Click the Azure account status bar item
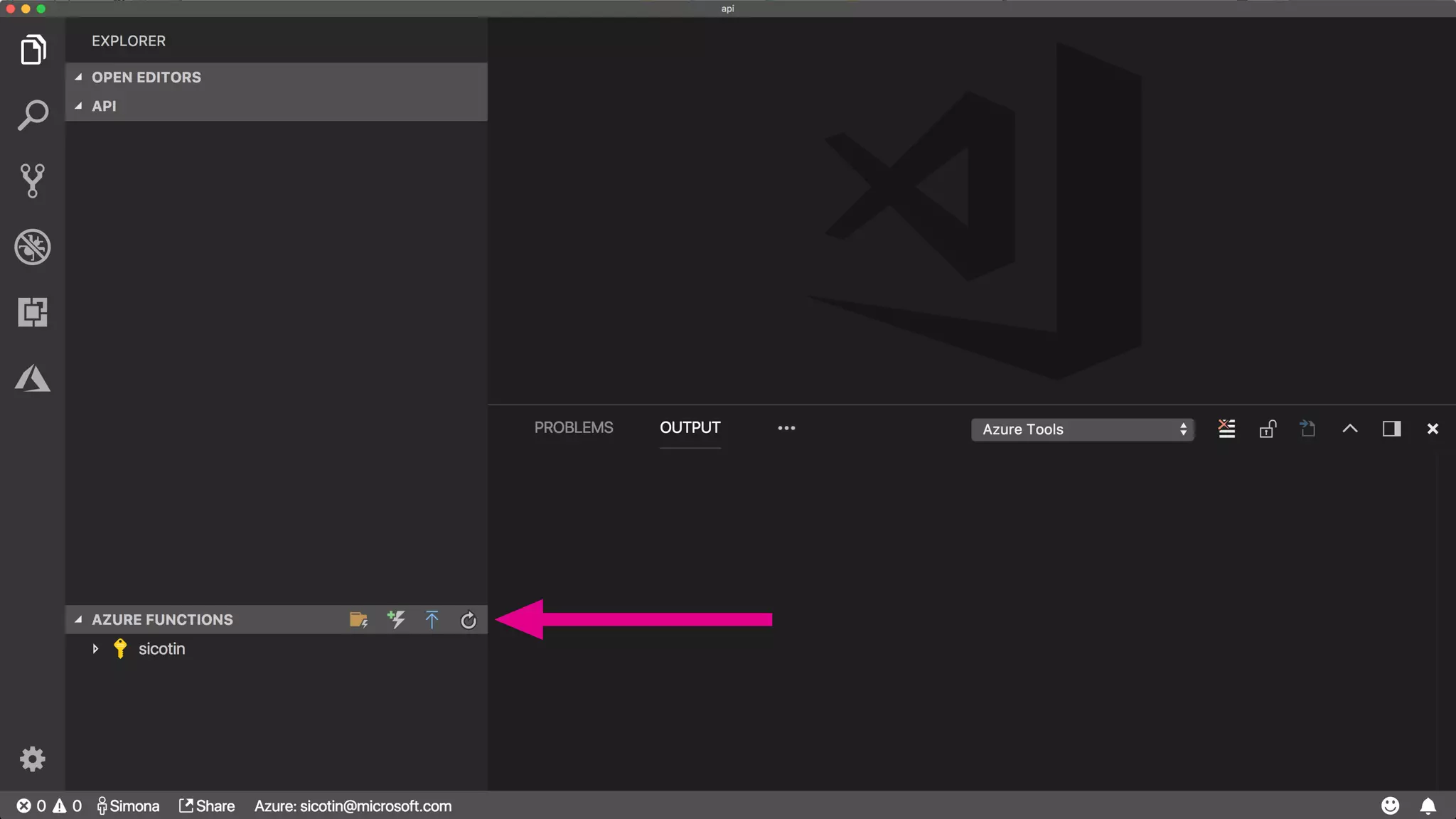The image size is (1456, 819). point(353,805)
